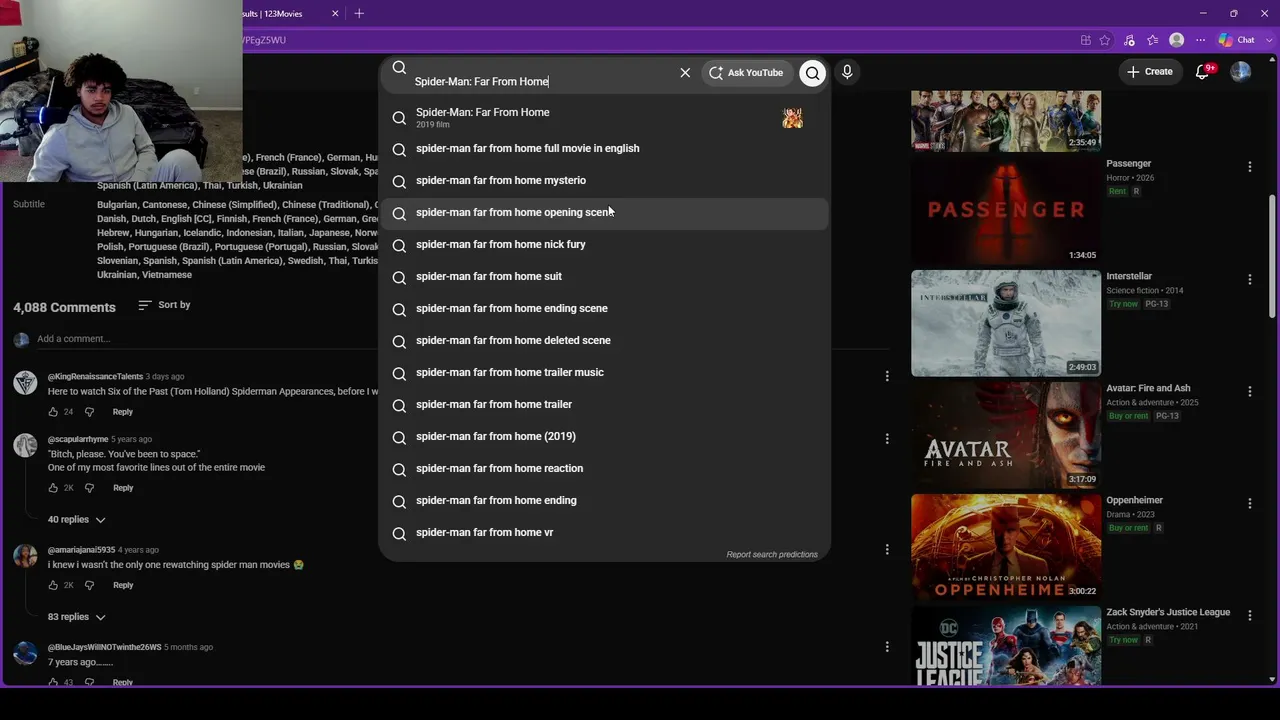The image size is (1280, 720).
Task: Choose suggestion 'full movie in english'
Action: 604,148
